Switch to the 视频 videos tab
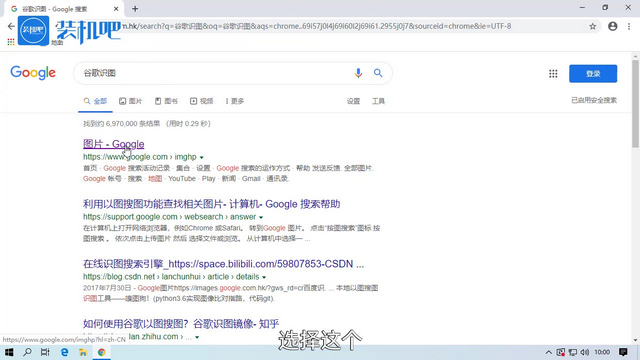 tap(202, 101)
